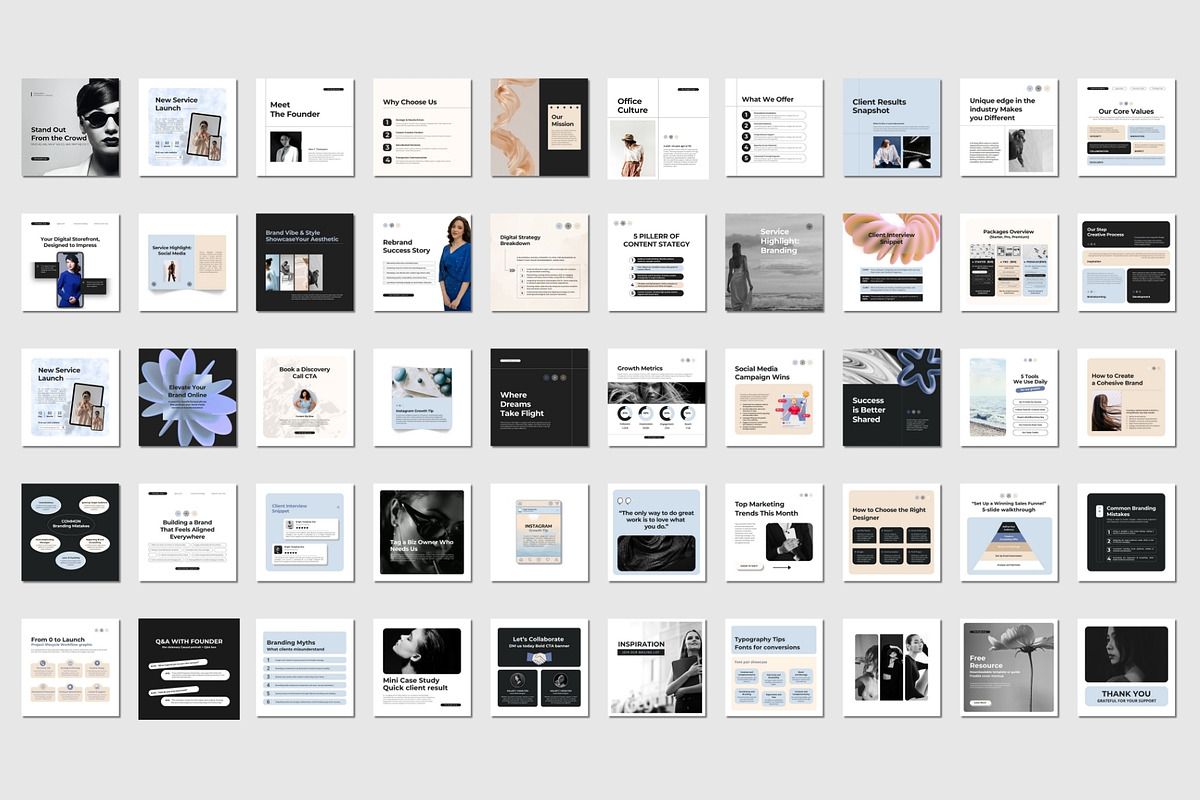The image size is (1200, 800).
Task: Pick the "Top Marketing Trends This Month" template
Action: click(x=774, y=532)
